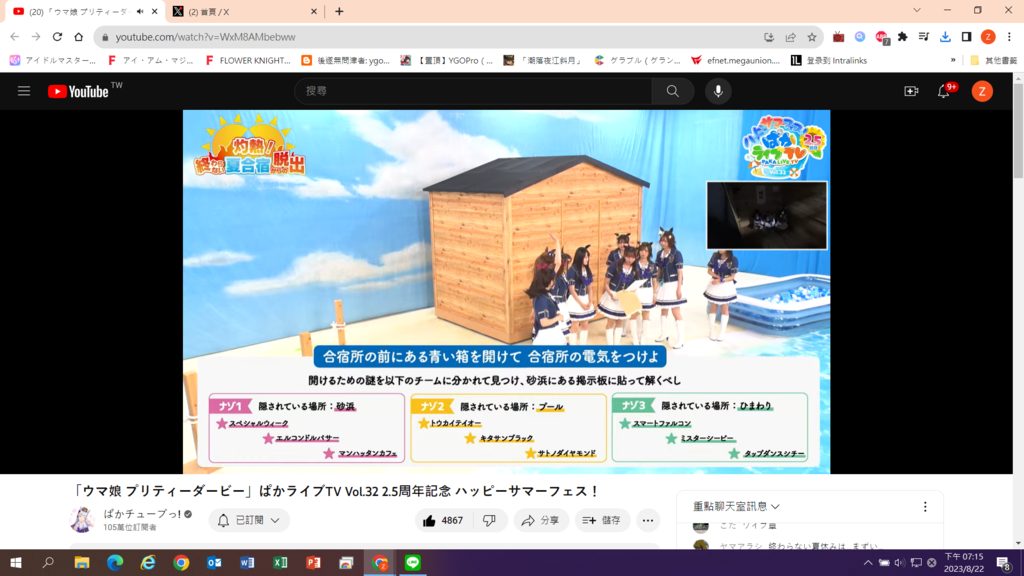Open LINE app from the taskbar
Image resolution: width=1024 pixels, height=576 pixels.
413,562
